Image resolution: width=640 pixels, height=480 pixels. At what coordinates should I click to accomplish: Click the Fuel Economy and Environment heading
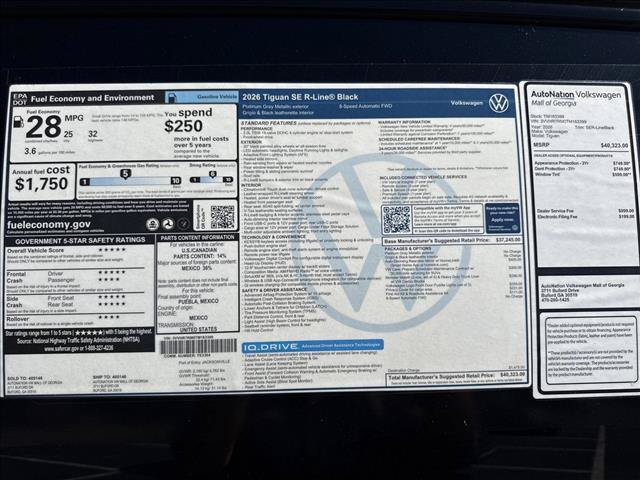pos(93,98)
